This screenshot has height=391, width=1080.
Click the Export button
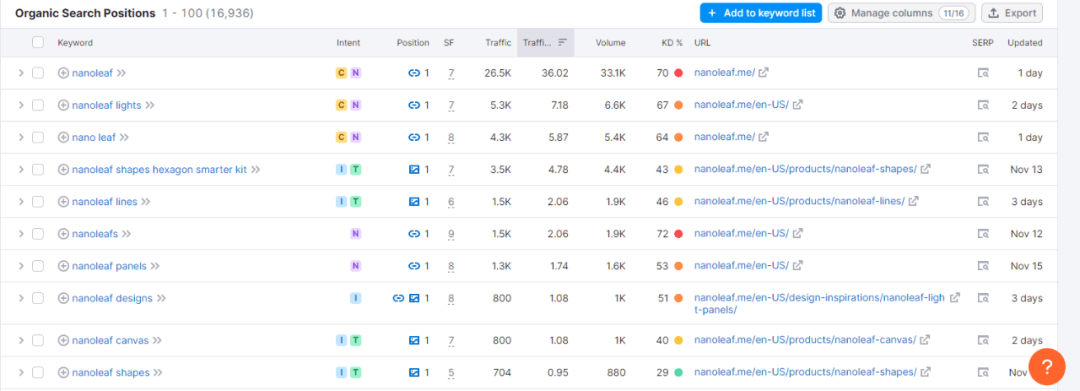pos(1012,13)
